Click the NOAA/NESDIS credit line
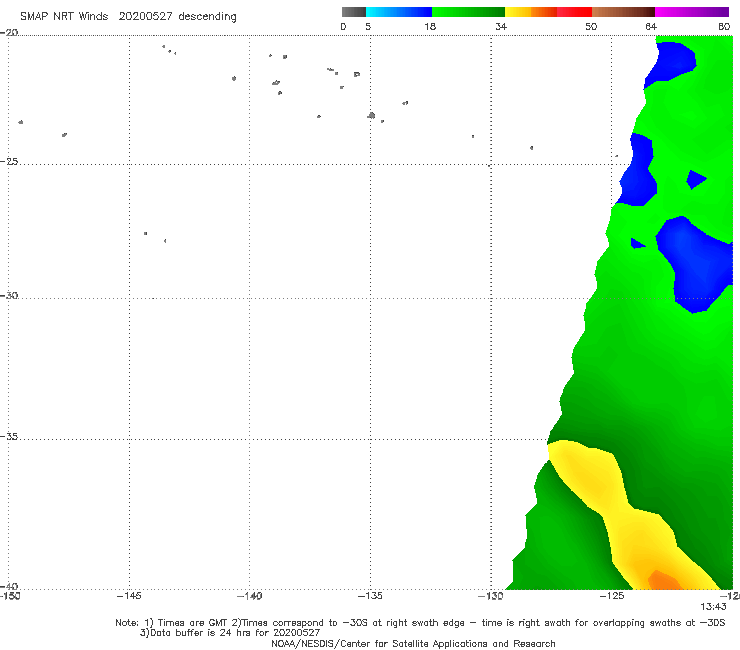Image resolution: width=740 pixels, height=650 pixels. [x=413, y=644]
